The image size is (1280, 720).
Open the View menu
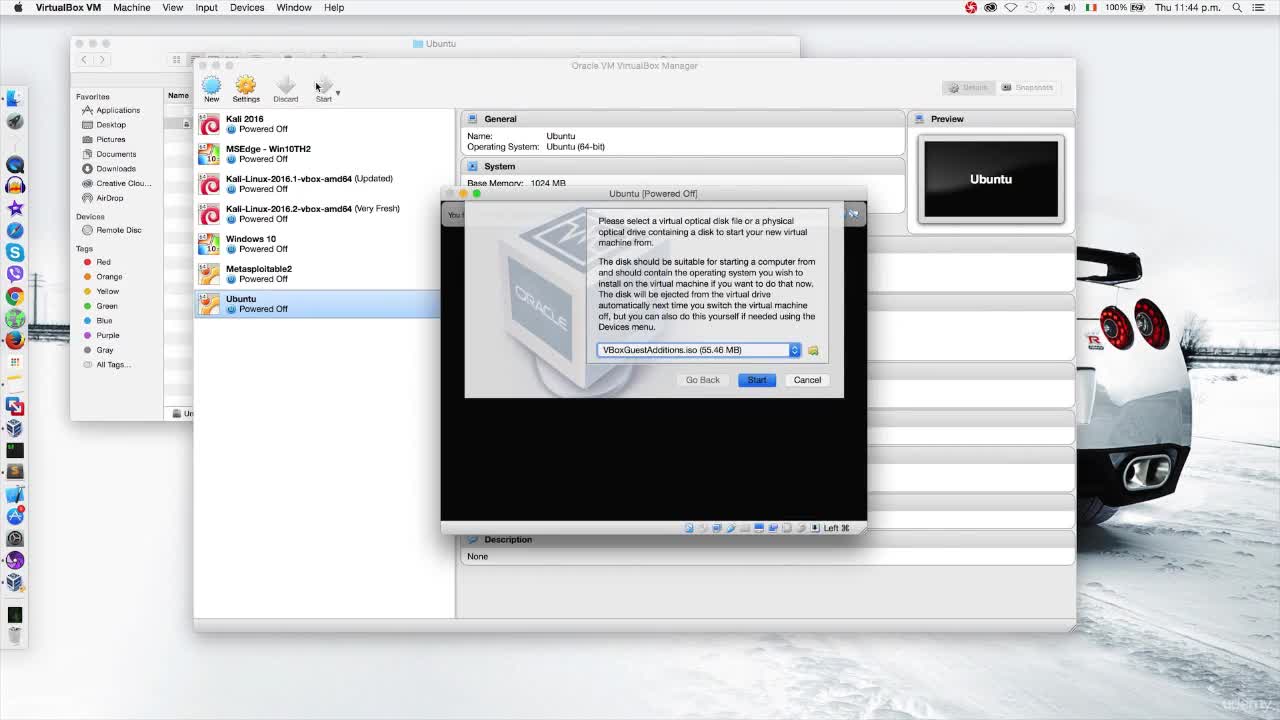[172, 7]
